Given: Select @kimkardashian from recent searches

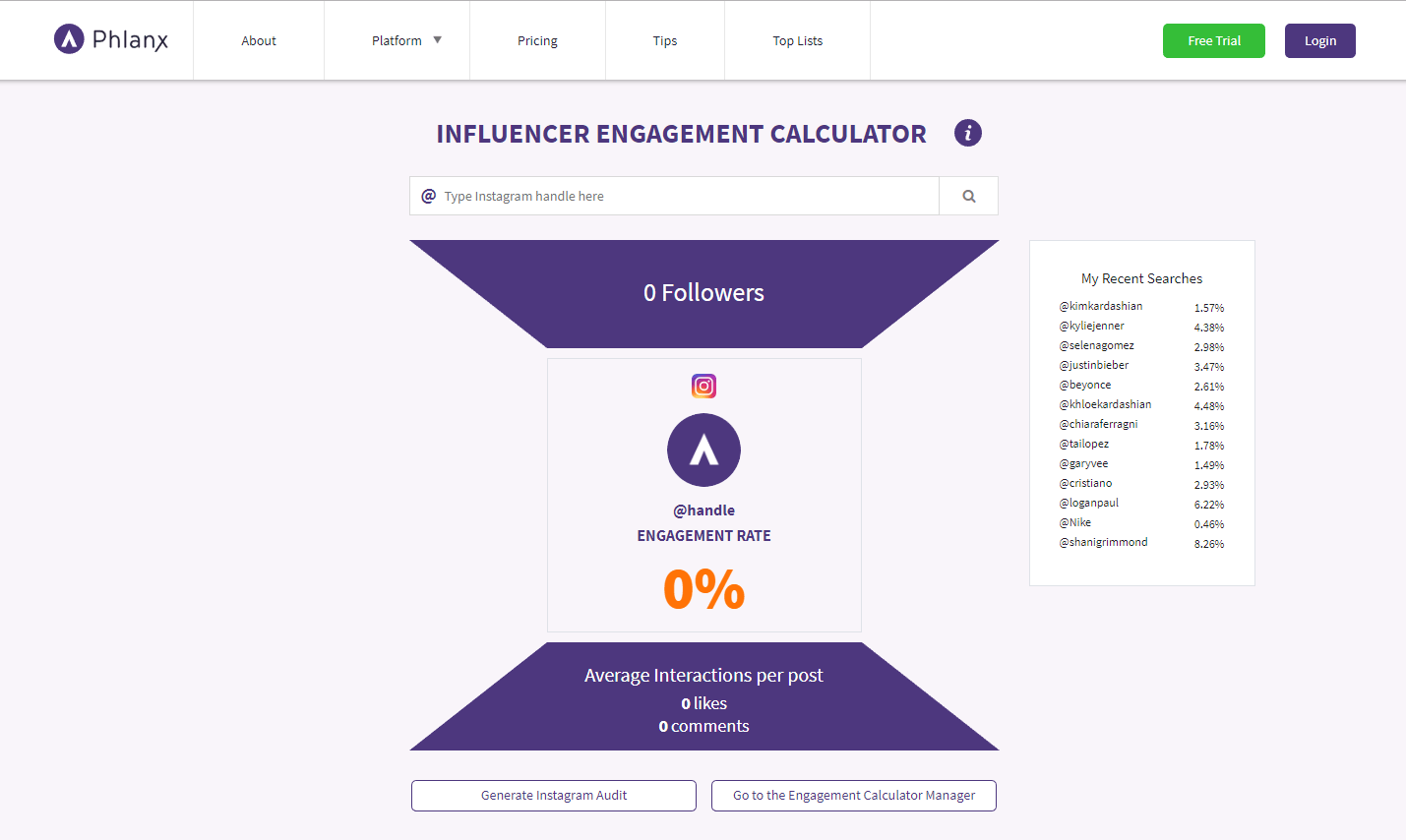Looking at the screenshot, I should 1101,306.
